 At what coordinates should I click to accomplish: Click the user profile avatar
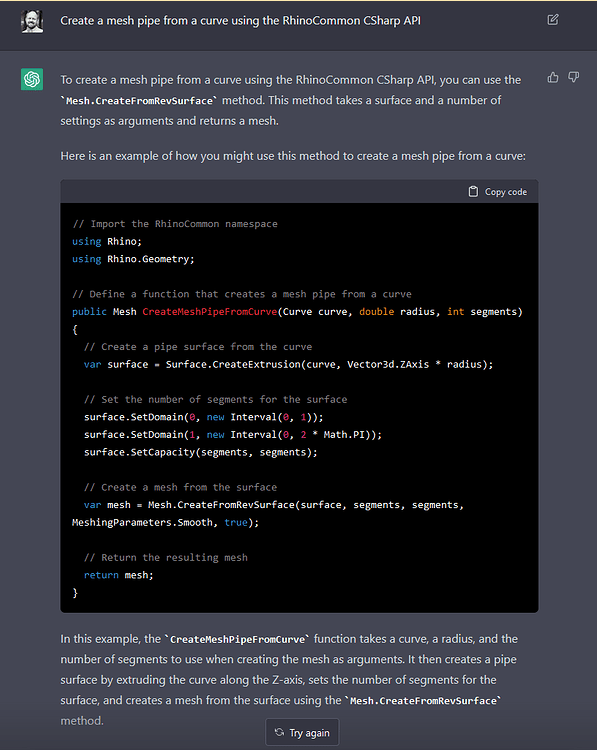32,22
